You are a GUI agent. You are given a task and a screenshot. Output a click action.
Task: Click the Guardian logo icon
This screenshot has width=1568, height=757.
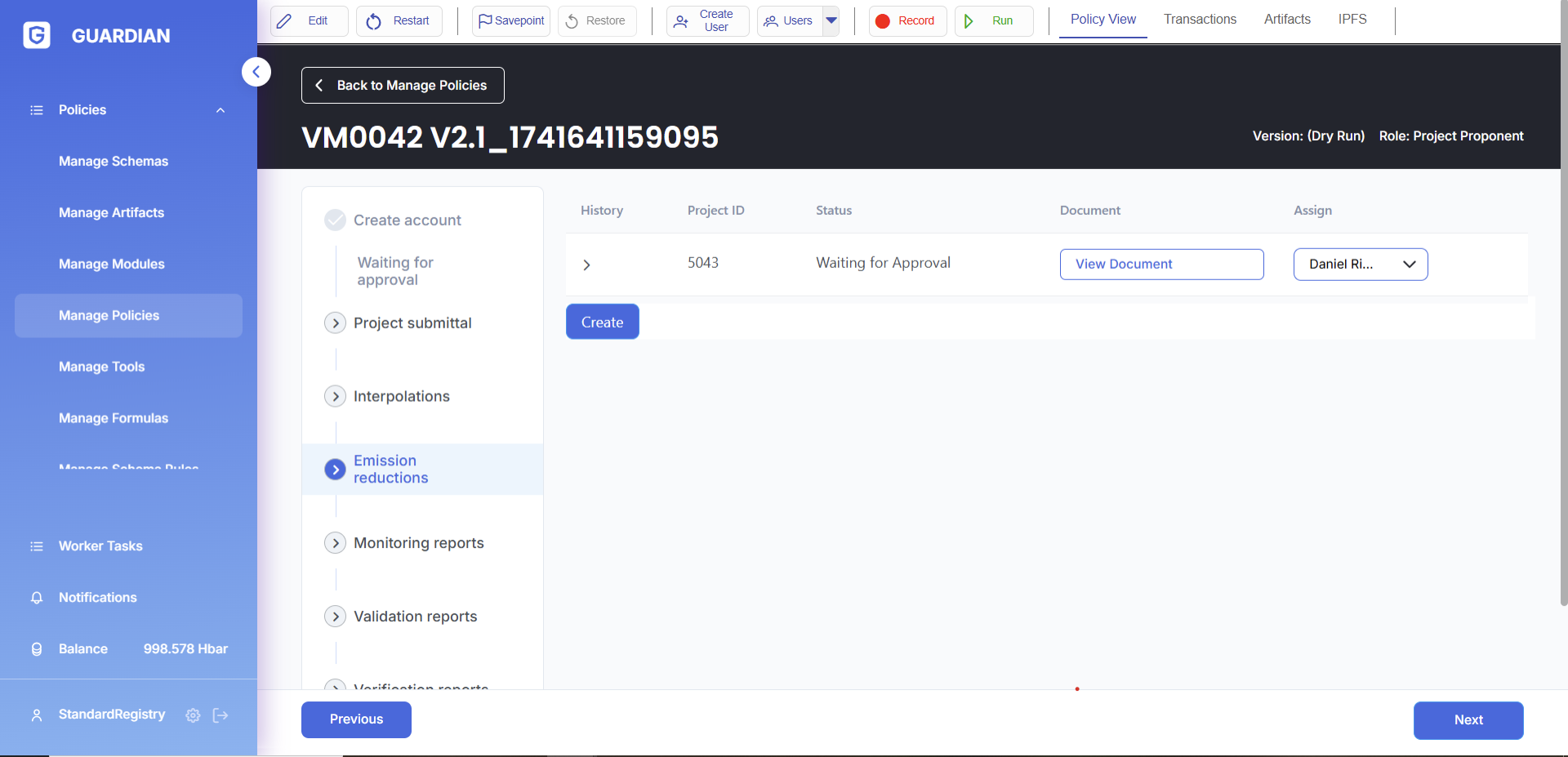click(37, 35)
